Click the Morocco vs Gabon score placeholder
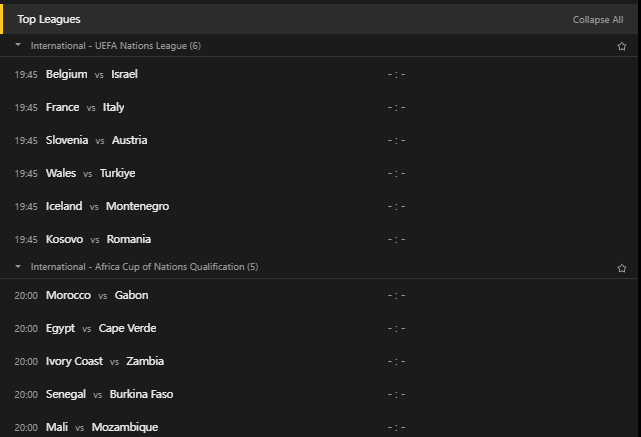The height and width of the screenshot is (437, 641). pos(397,295)
